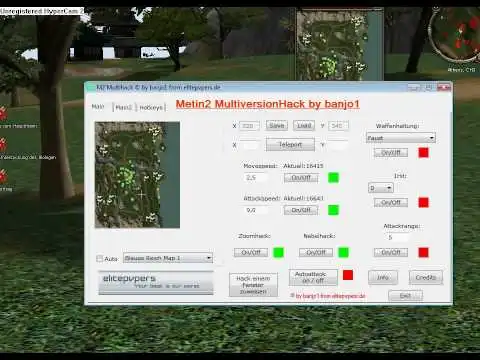Viewport: 480px width, 360px height.
Task: Click the green Movespeed status indicator
Action: [x=333, y=178]
